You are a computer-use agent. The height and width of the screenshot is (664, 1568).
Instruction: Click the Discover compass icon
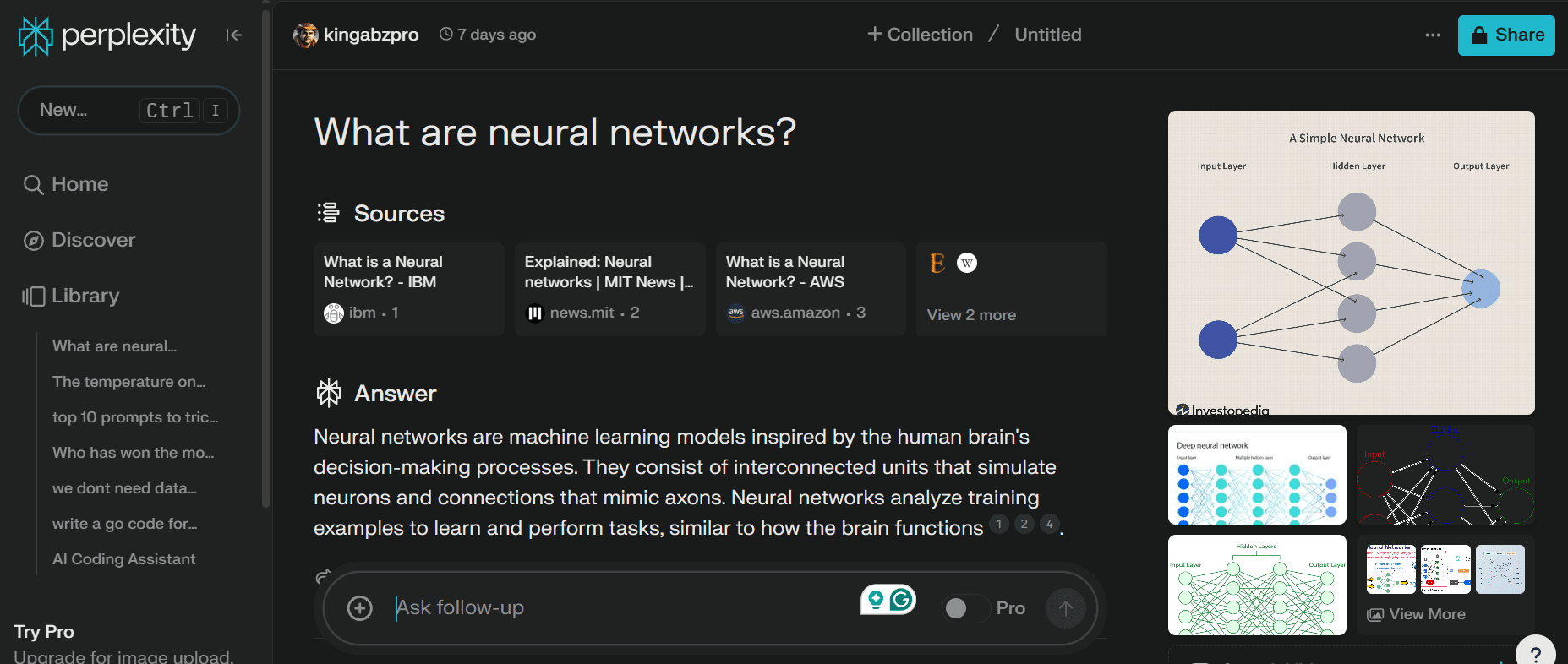coord(33,241)
